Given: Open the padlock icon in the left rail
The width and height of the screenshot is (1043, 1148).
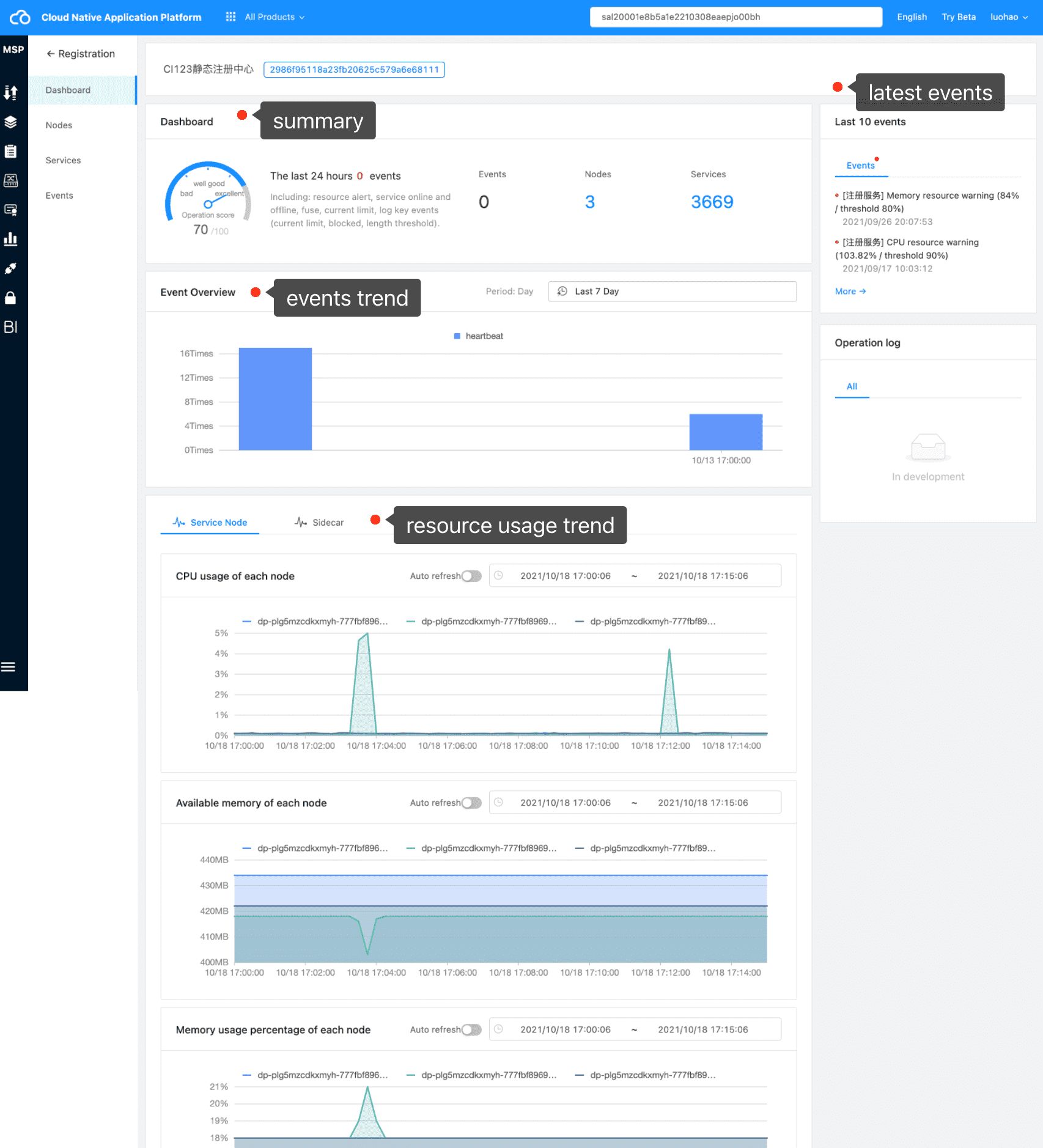Looking at the screenshot, I should (x=10, y=298).
